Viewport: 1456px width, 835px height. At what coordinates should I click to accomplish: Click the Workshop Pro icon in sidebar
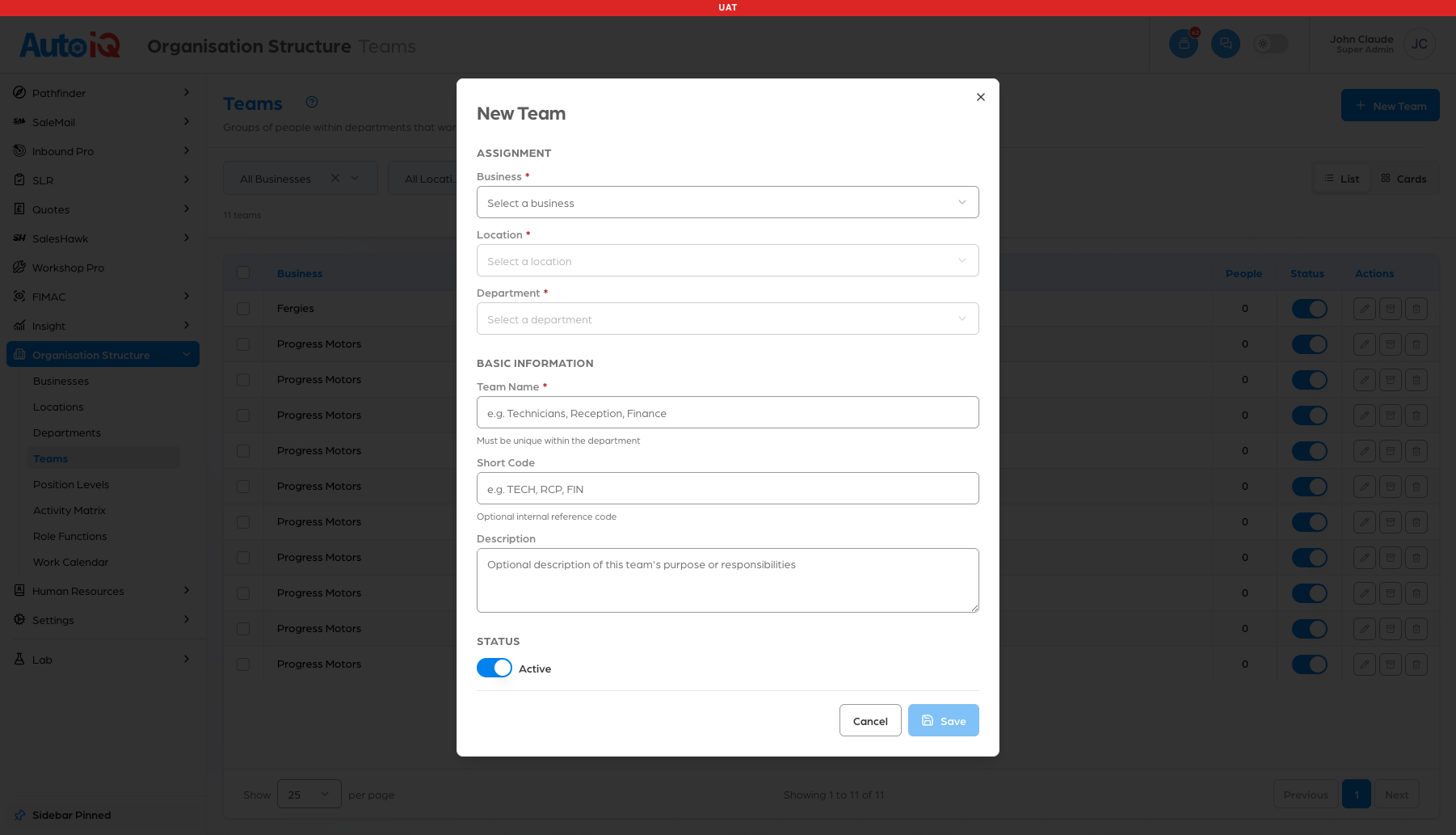pyautogui.click(x=19, y=268)
